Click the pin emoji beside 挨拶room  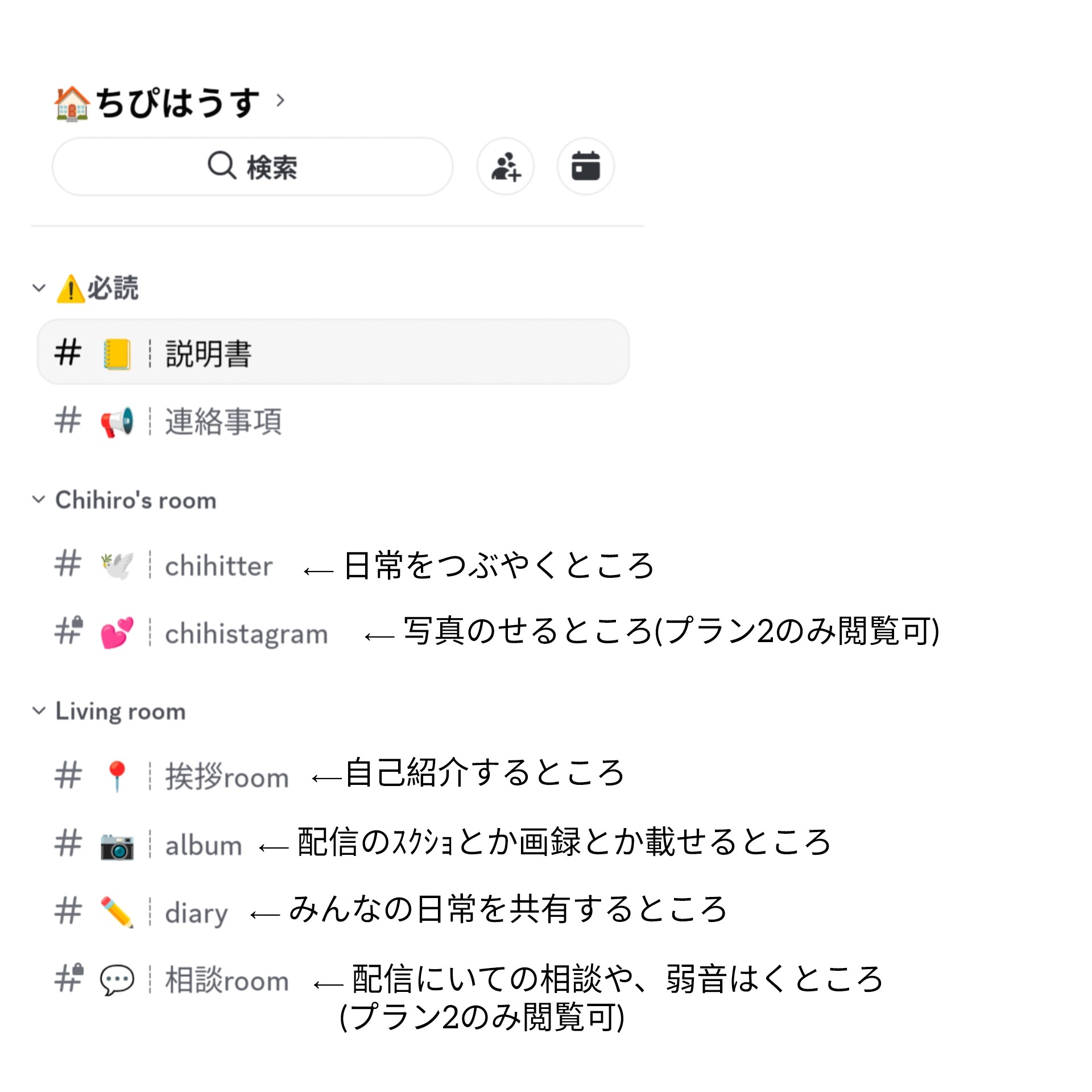pyautogui.click(x=115, y=777)
